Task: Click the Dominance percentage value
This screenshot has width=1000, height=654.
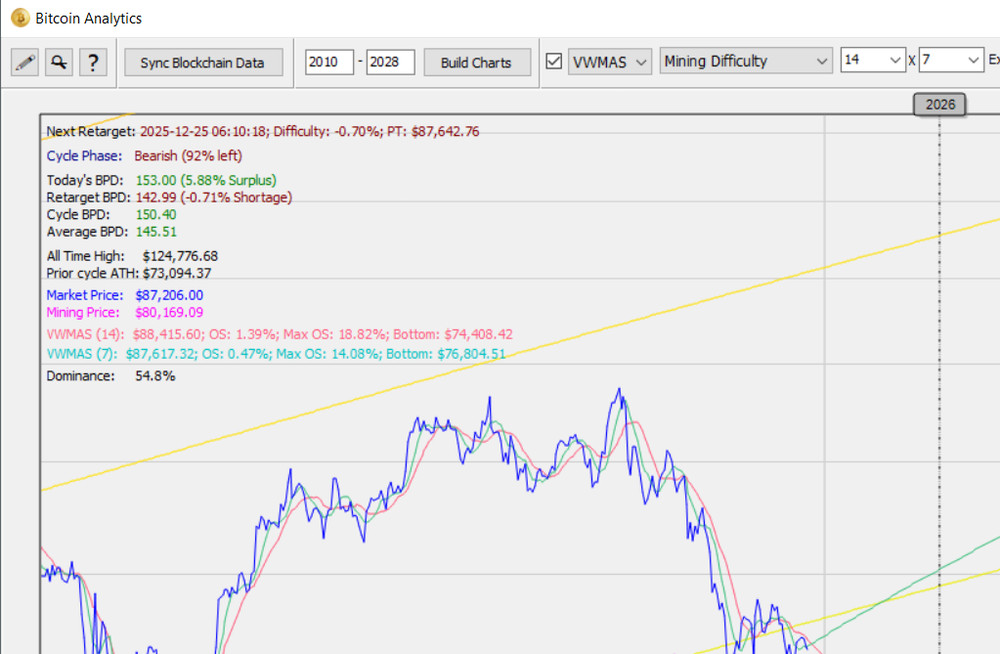Action: (x=153, y=376)
